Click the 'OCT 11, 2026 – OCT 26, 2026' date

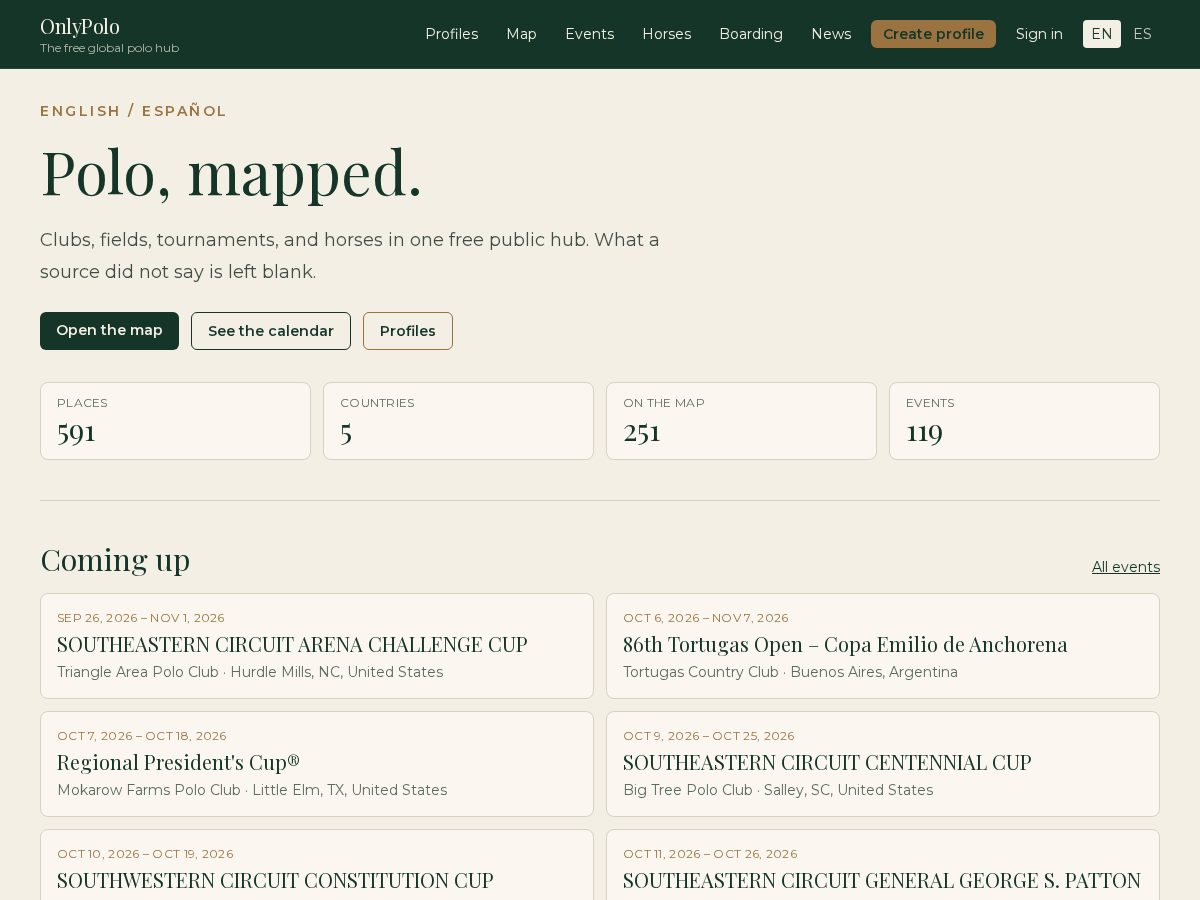(x=710, y=854)
